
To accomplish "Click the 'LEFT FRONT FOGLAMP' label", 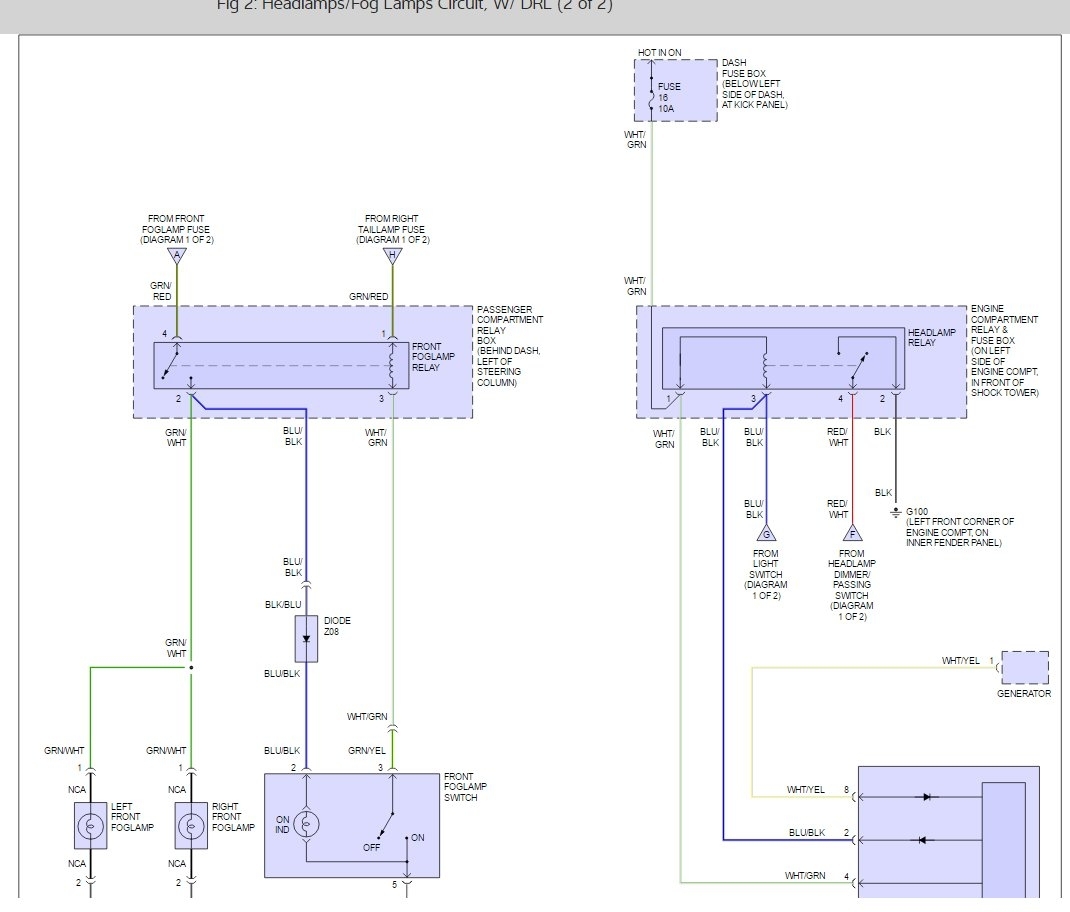I will [132, 817].
